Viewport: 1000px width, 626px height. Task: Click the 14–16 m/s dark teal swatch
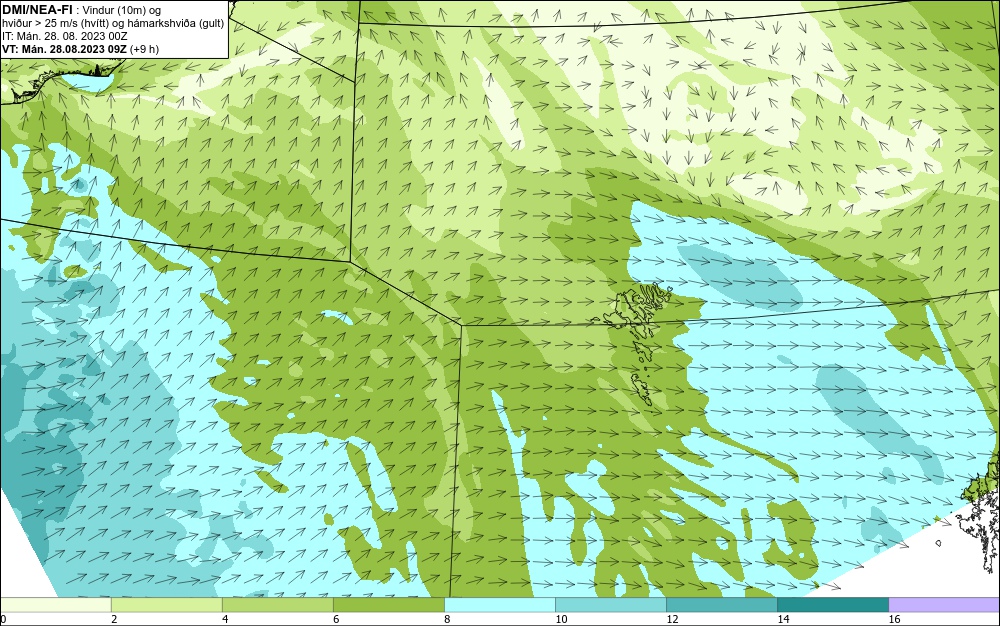[x=833, y=604]
